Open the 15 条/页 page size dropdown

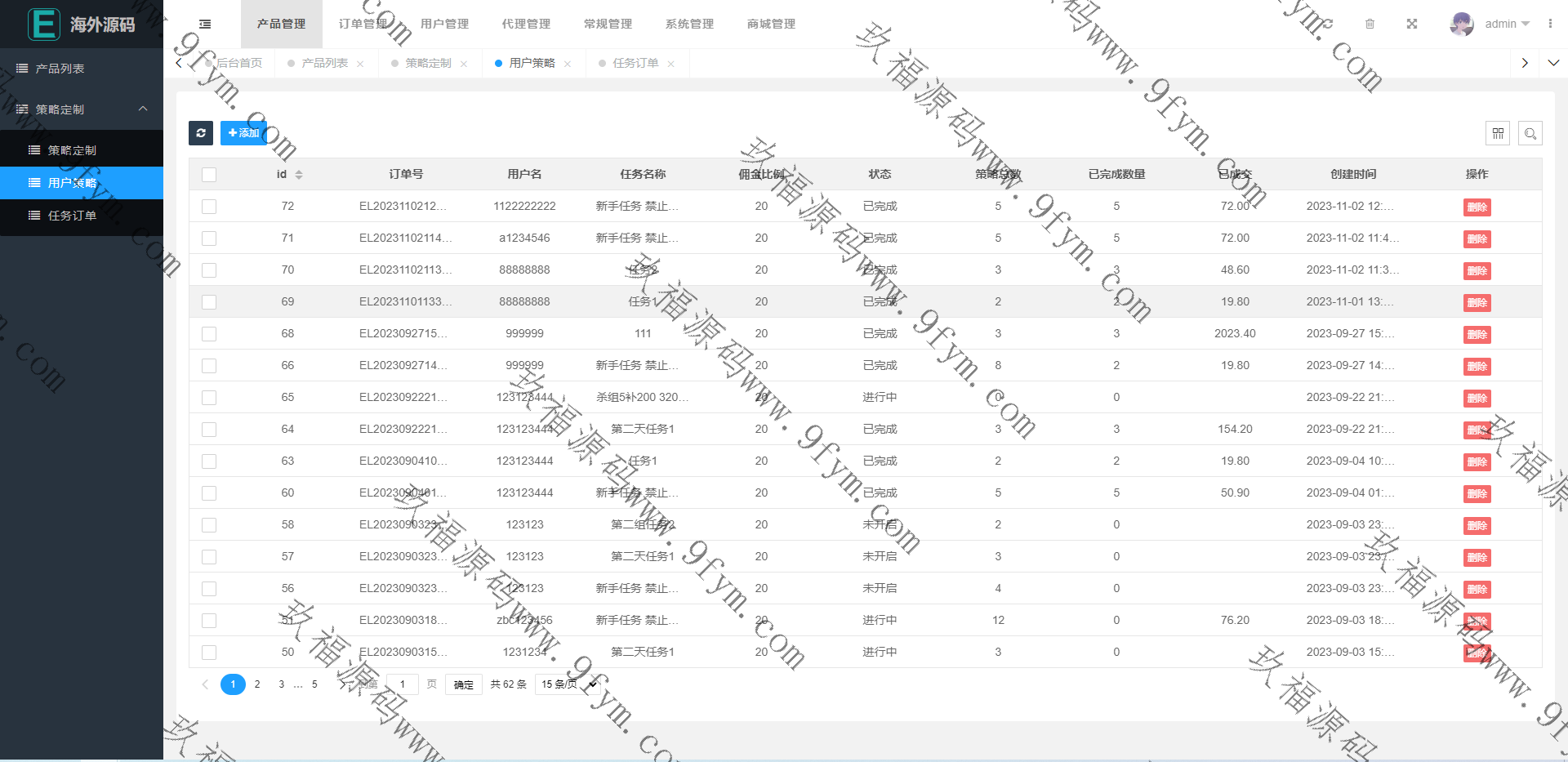point(568,684)
